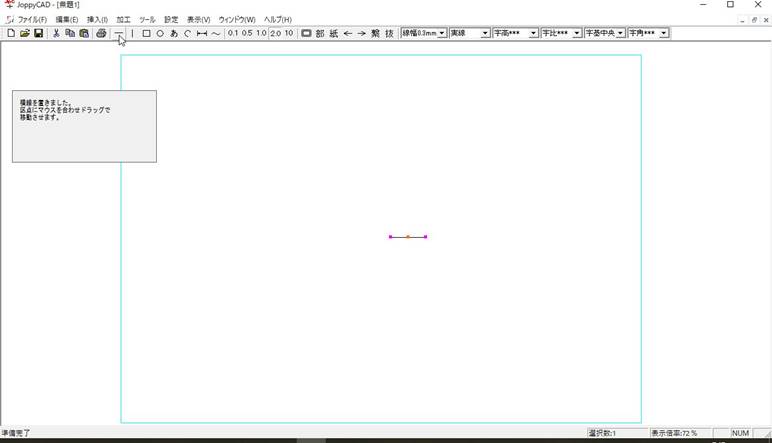772x443 pixels.
Task: Toggle the 2.0 line width preset
Action: pyautogui.click(x=275, y=33)
